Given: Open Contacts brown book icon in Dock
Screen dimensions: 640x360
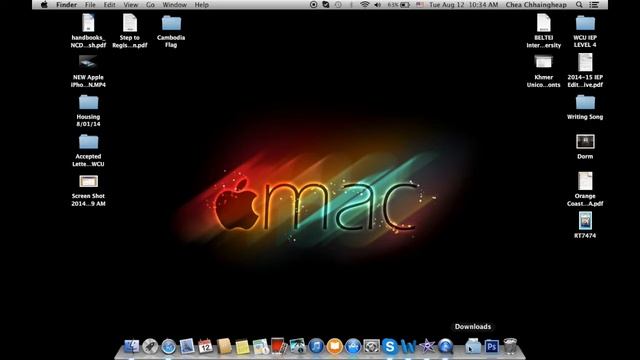Looking at the screenshot, I should pos(224,346).
